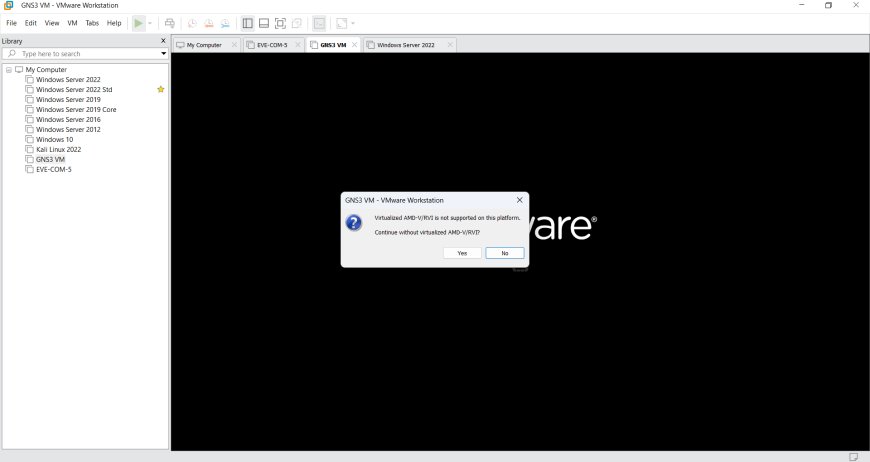The image size is (870, 462).
Task: Click Yes to continue without AMD-V/RVI
Action: pyautogui.click(x=462, y=253)
